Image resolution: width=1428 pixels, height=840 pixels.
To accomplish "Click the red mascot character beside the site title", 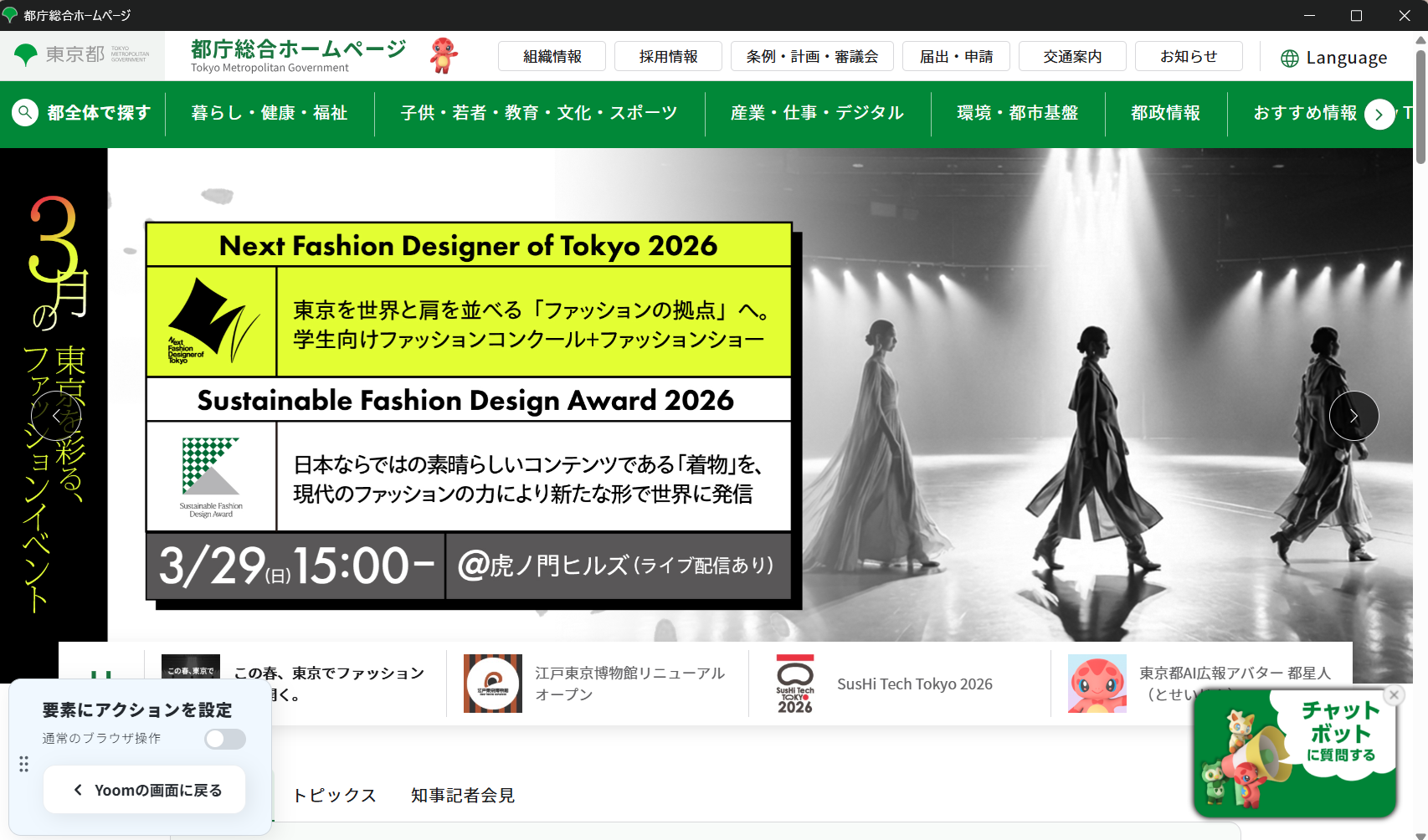I will coord(443,56).
